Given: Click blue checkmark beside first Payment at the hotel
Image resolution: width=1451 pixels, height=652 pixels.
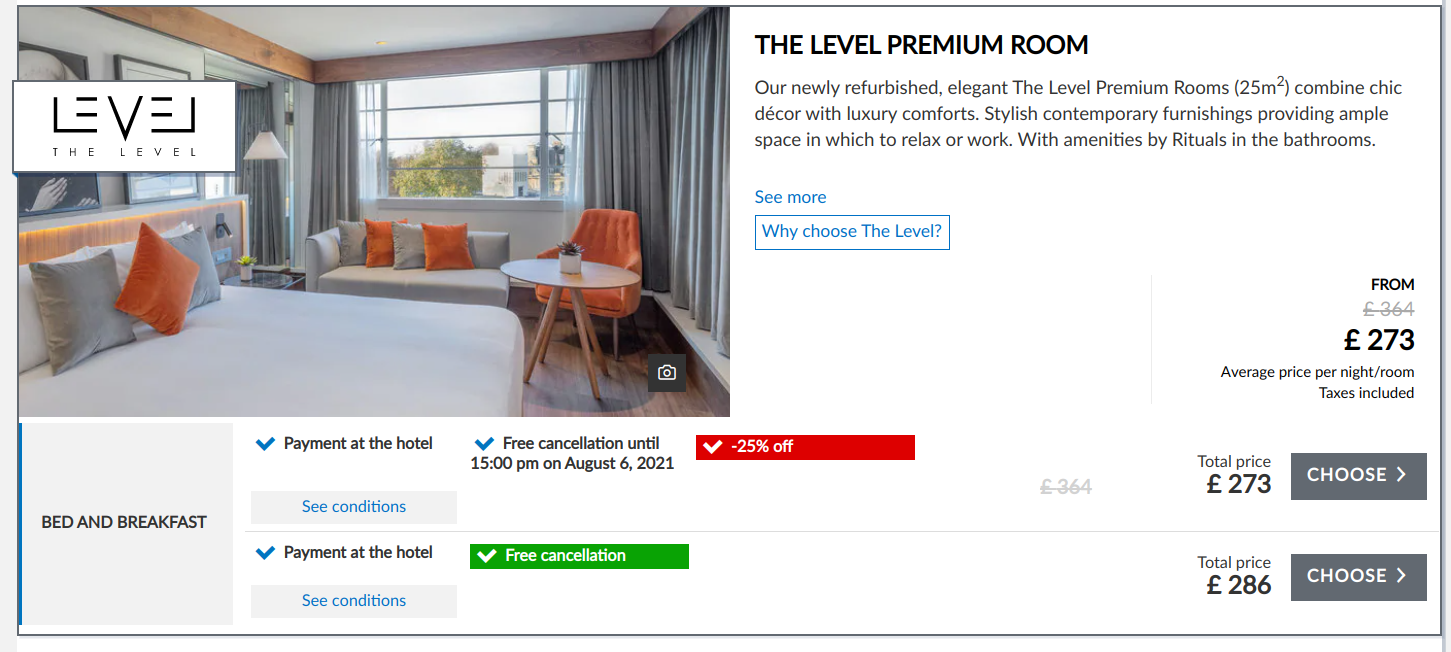Looking at the screenshot, I should (x=266, y=444).
